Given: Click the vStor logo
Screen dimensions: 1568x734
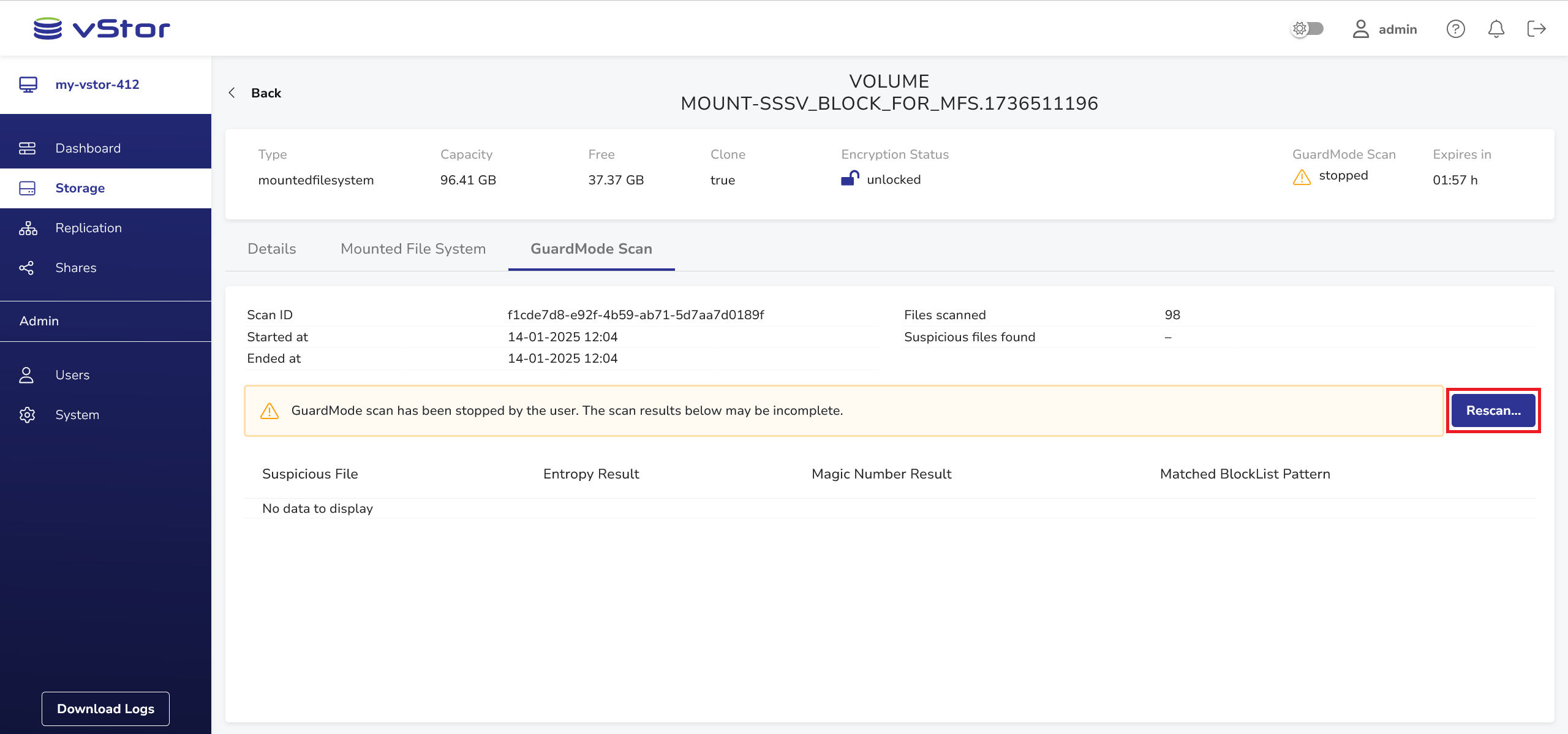Looking at the screenshot, I should coord(102,28).
